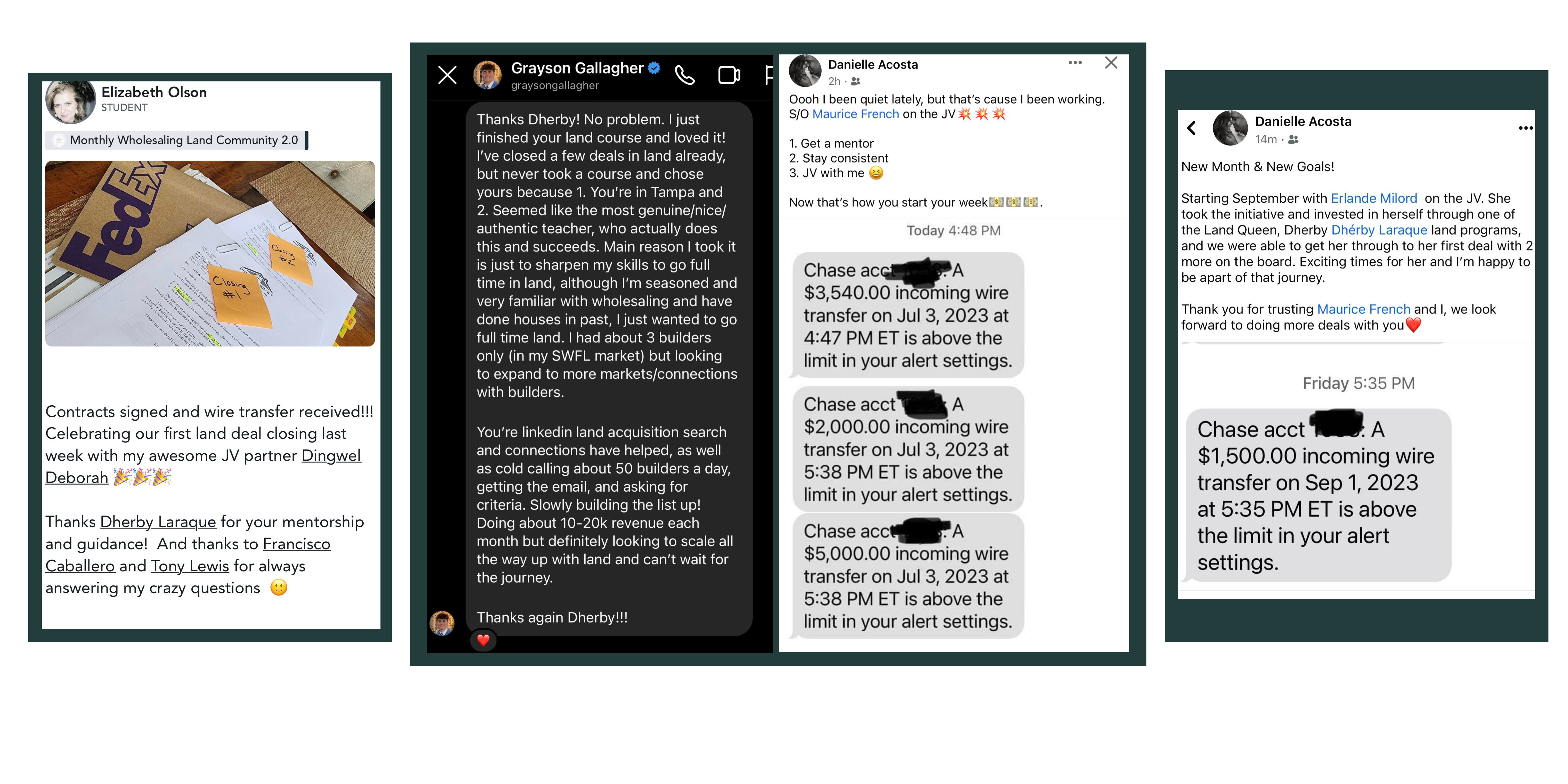
Task: Open Maurice French's tagged name in 2h post
Action: (x=855, y=114)
